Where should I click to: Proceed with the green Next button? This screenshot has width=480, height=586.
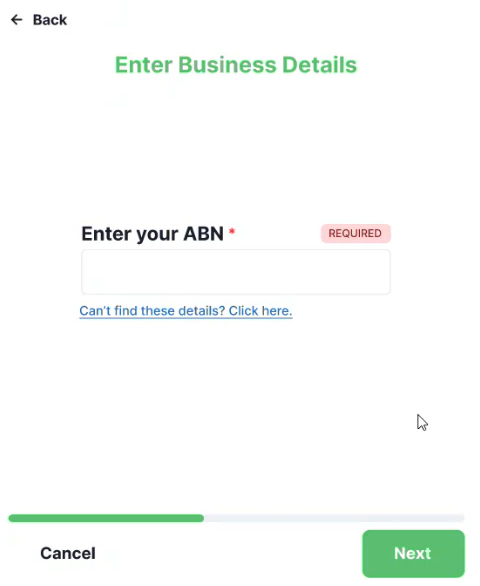click(413, 553)
